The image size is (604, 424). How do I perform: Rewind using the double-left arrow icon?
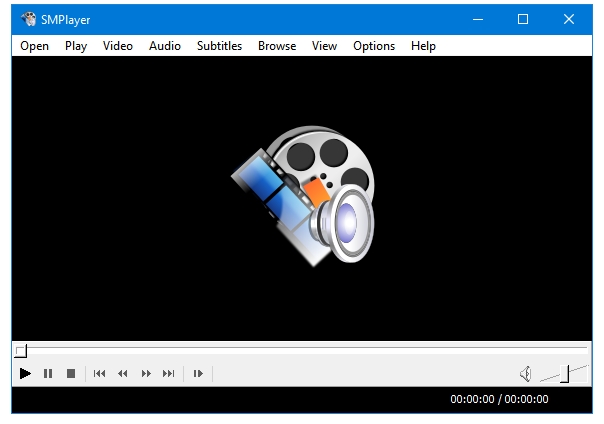coord(122,373)
